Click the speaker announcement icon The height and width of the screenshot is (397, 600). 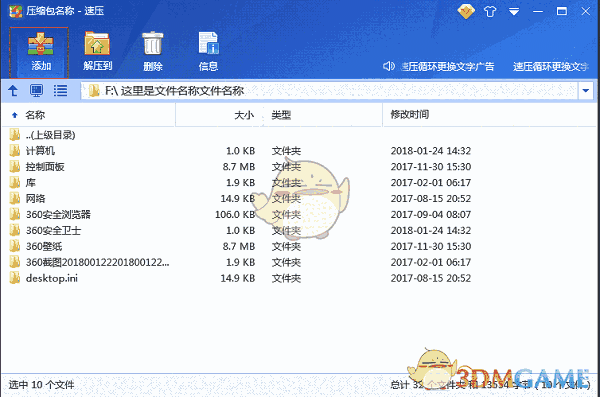388,66
